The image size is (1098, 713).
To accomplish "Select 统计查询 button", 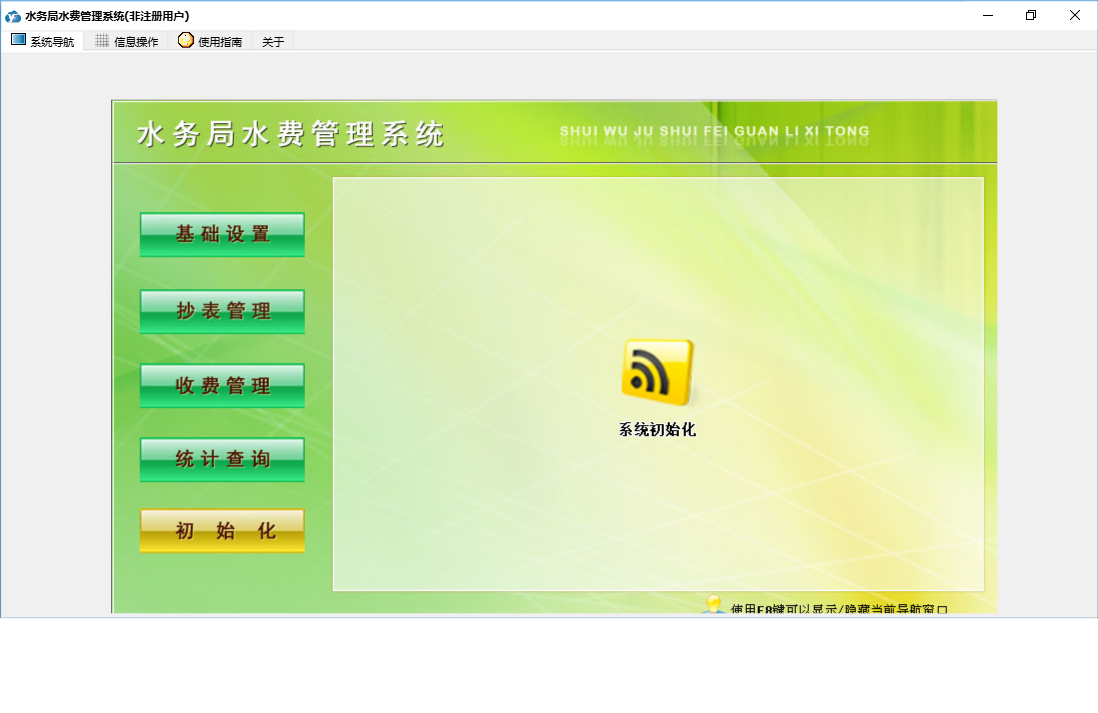I will (x=223, y=459).
